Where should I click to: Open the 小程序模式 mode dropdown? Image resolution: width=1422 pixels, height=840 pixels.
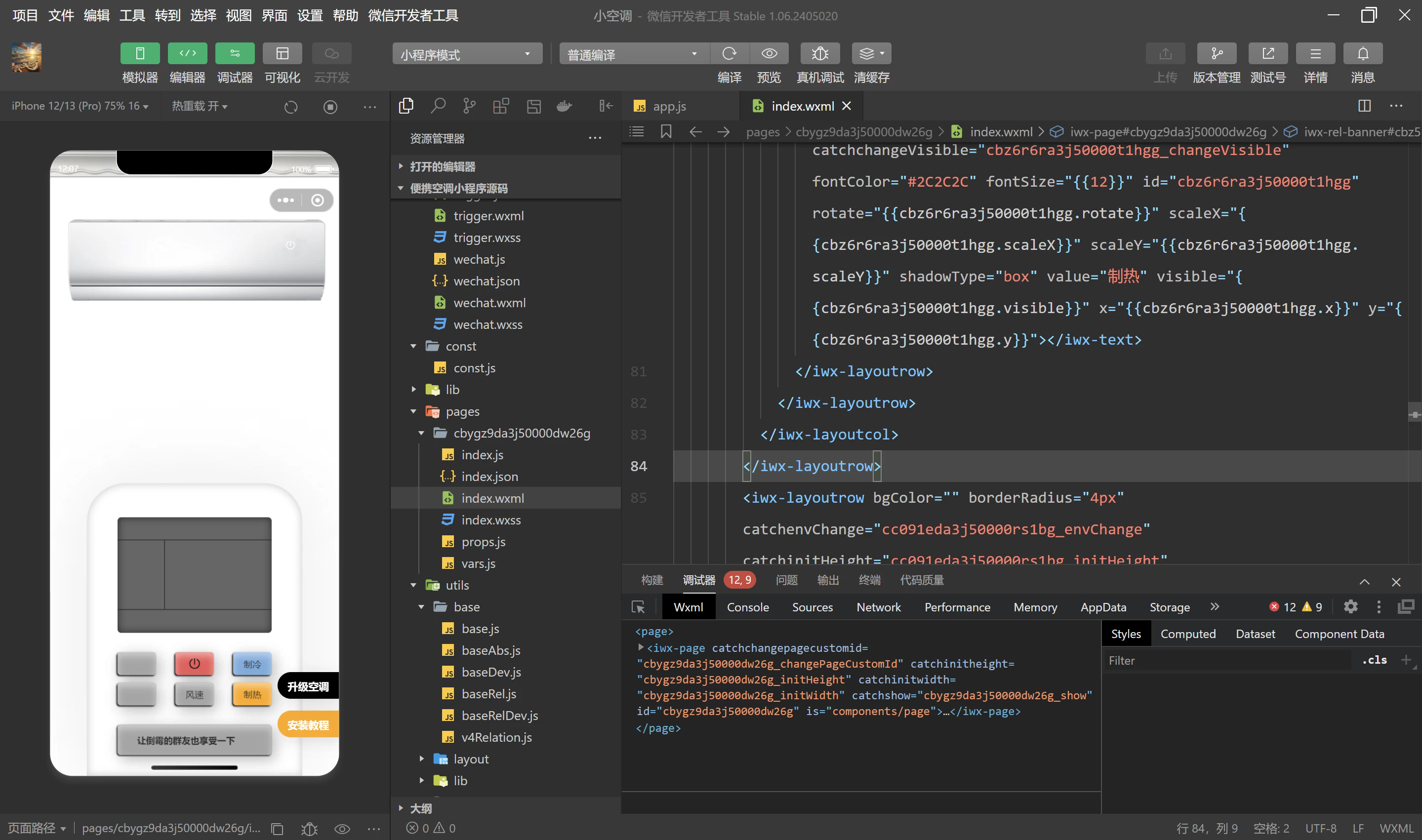[x=467, y=54]
